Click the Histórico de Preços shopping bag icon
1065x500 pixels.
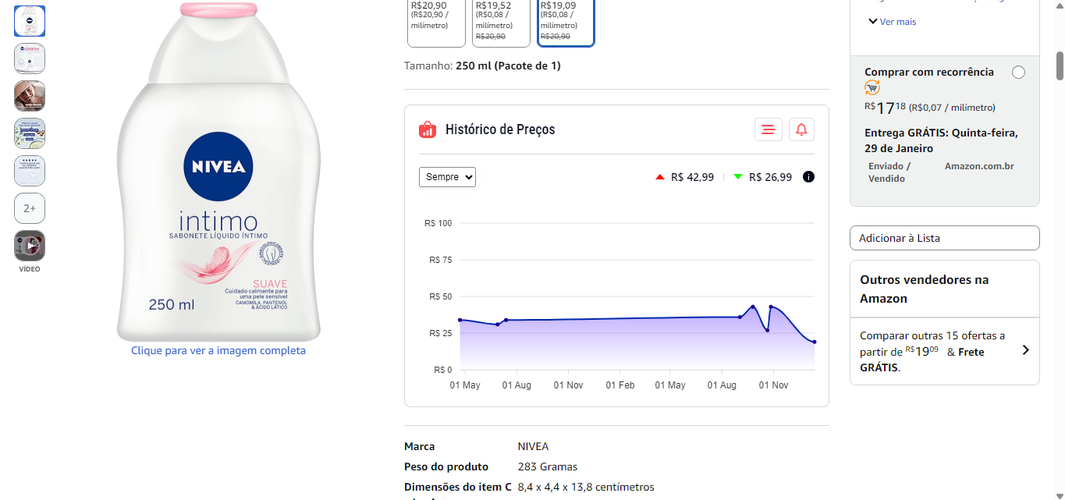pos(427,129)
